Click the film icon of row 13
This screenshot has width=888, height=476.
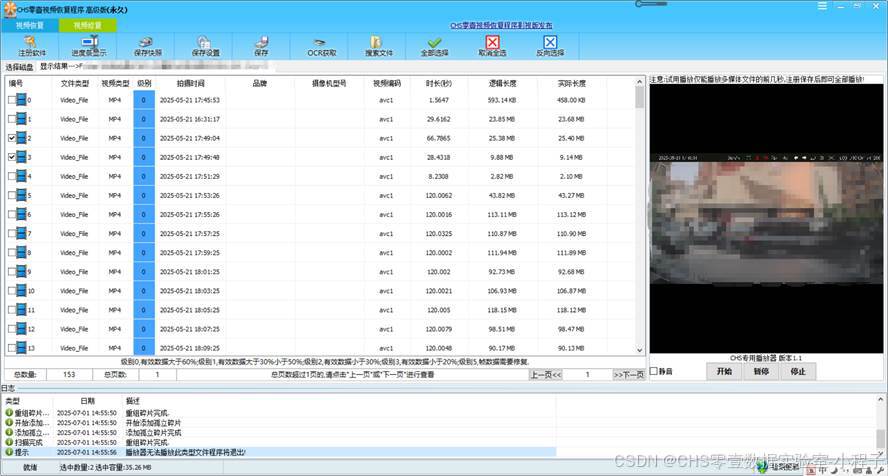point(22,348)
